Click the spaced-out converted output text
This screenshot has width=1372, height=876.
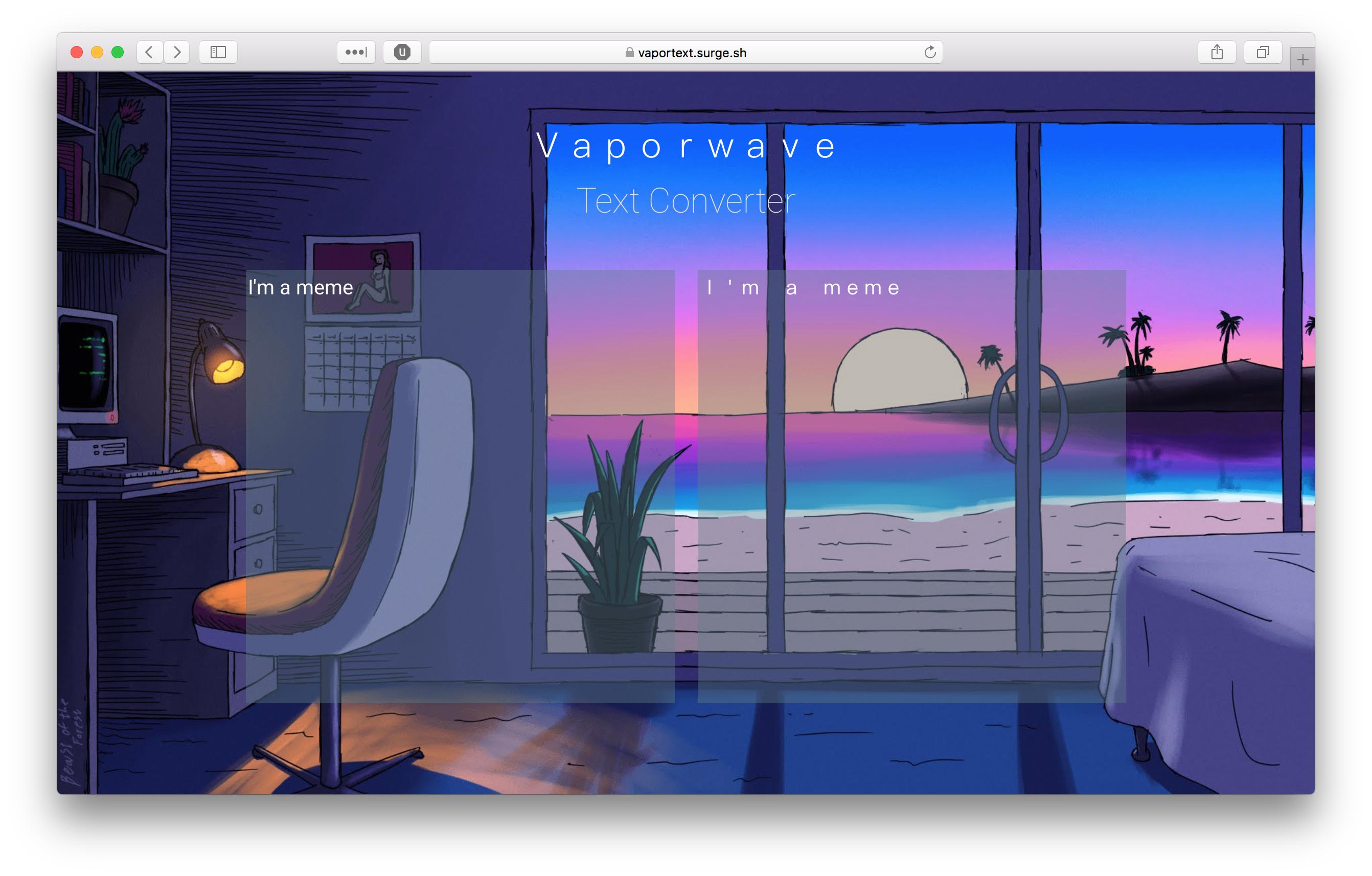tap(804, 288)
